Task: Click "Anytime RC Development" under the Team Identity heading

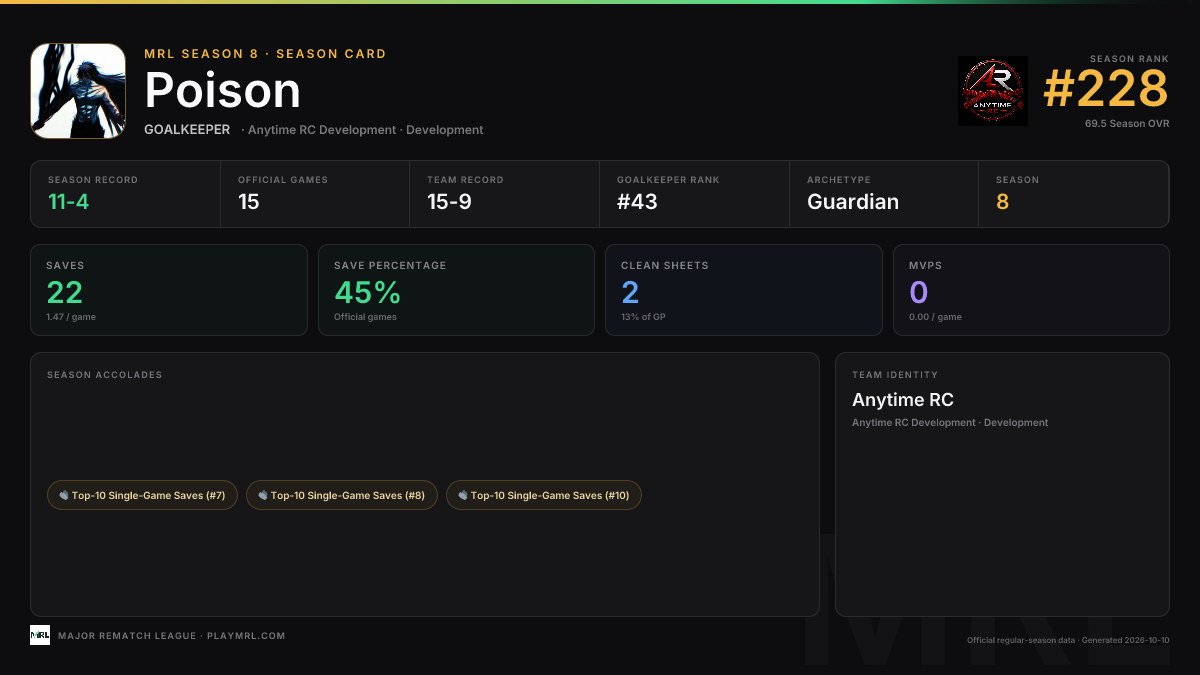Action: click(x=914, y=423)
